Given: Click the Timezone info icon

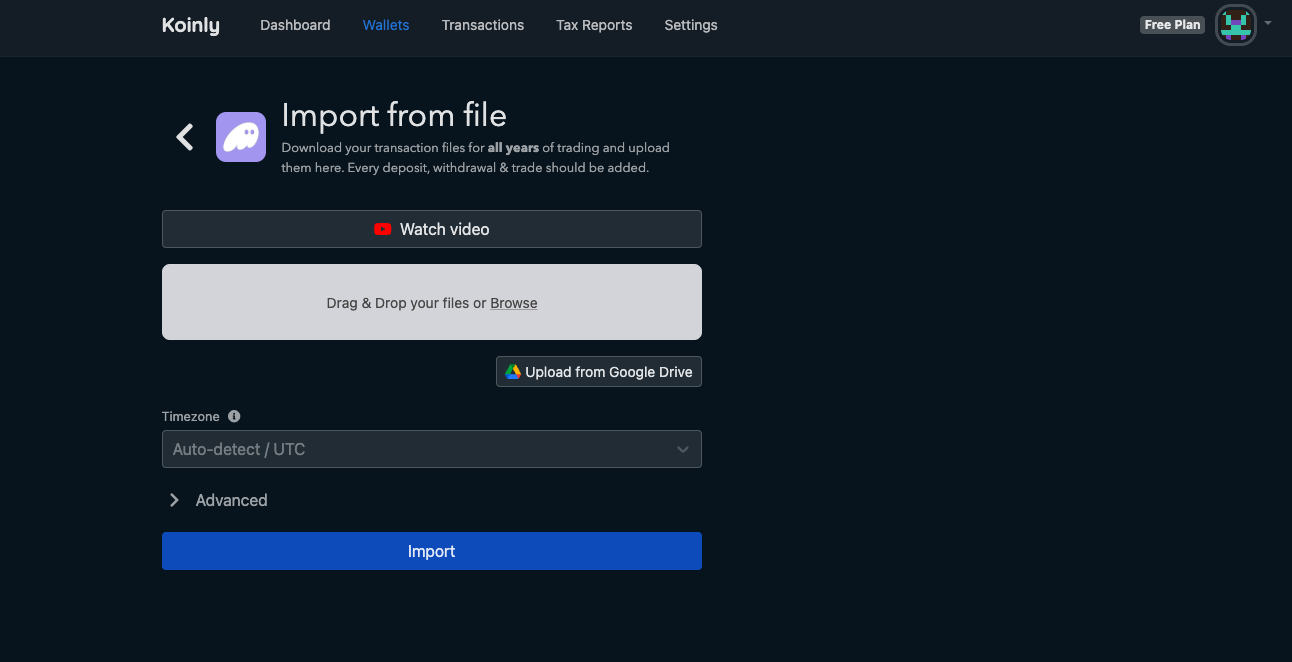Looking at the screenshot, I should click(234, 416).
